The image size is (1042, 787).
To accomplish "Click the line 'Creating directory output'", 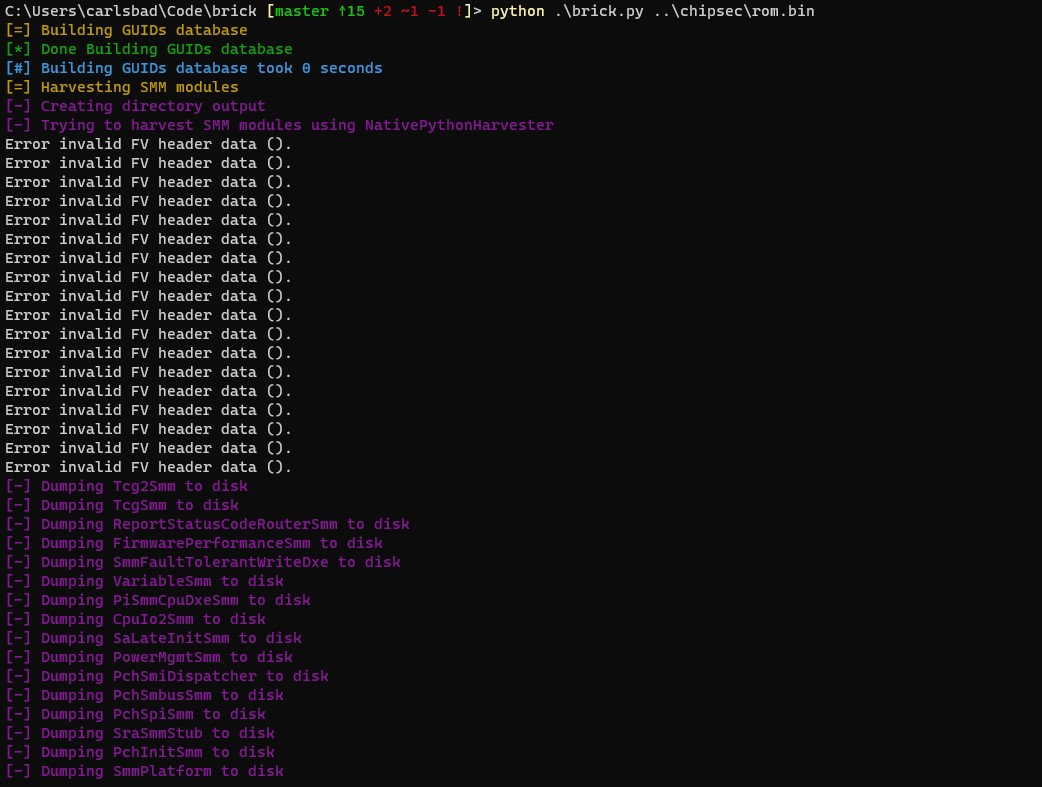I will tap(136, 106).
